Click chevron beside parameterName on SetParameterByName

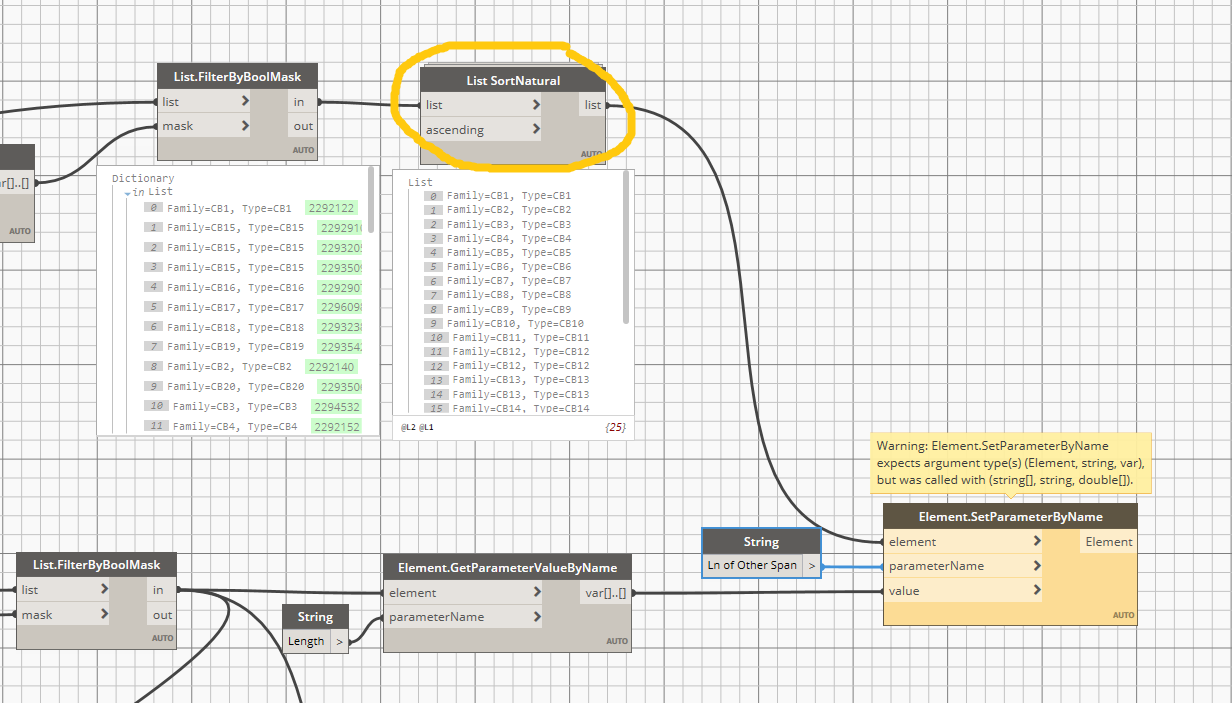pyautogui.click(x=1037, y=566)
